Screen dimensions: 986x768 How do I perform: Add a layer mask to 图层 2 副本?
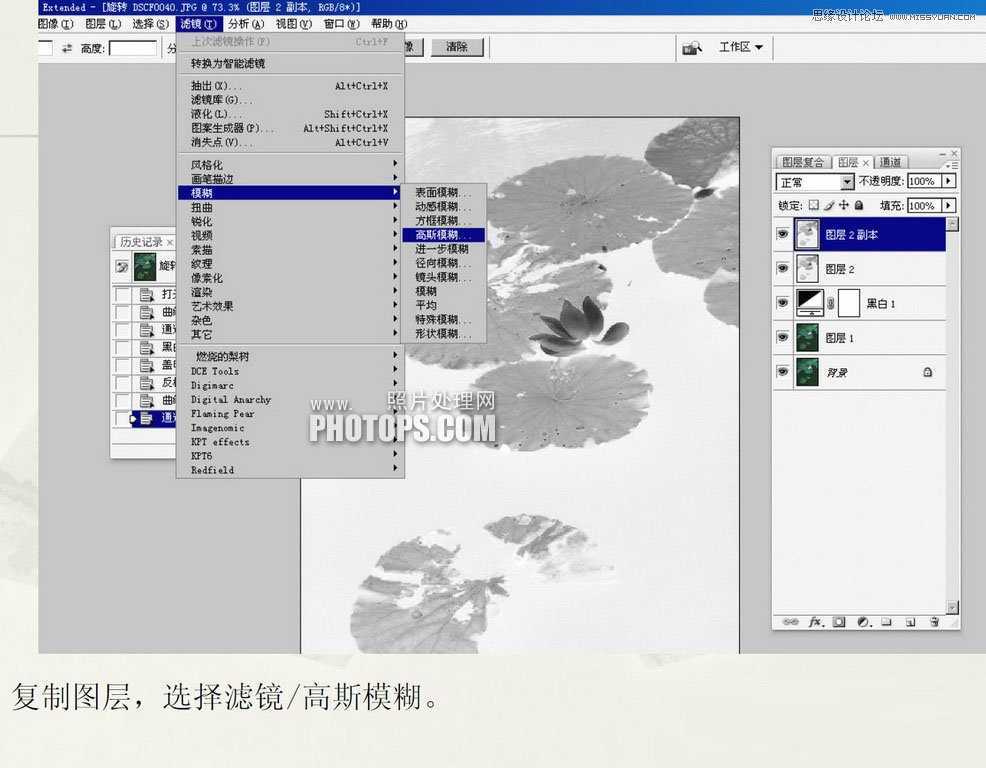[x=839, y=622]
